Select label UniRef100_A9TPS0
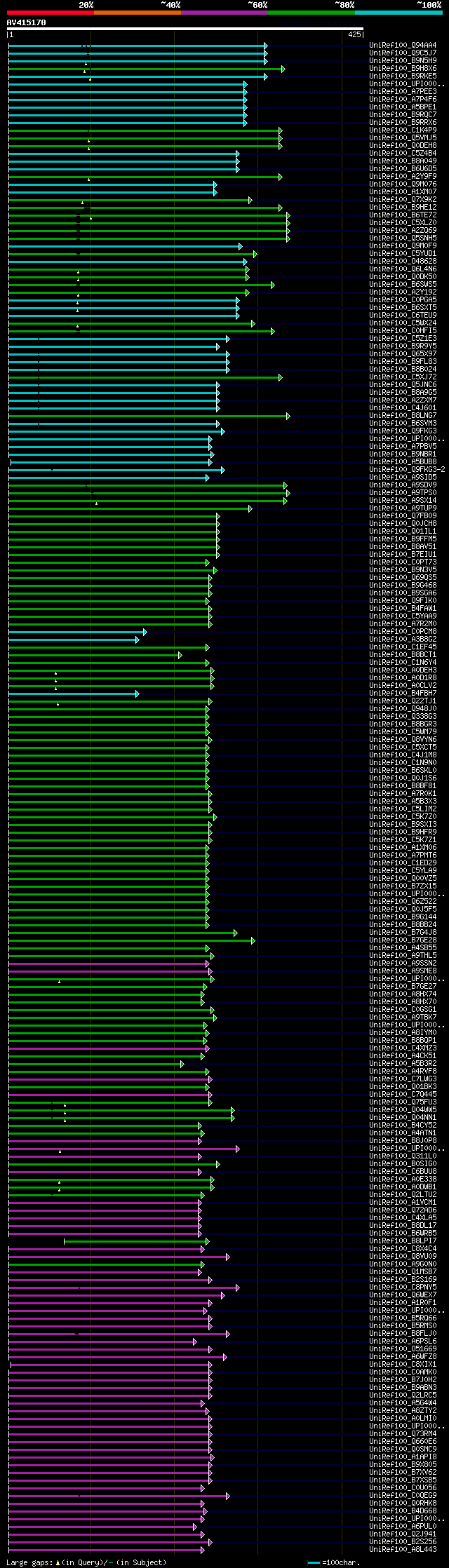Viewport: 449px width, 1568px height. tap(403, 493)
